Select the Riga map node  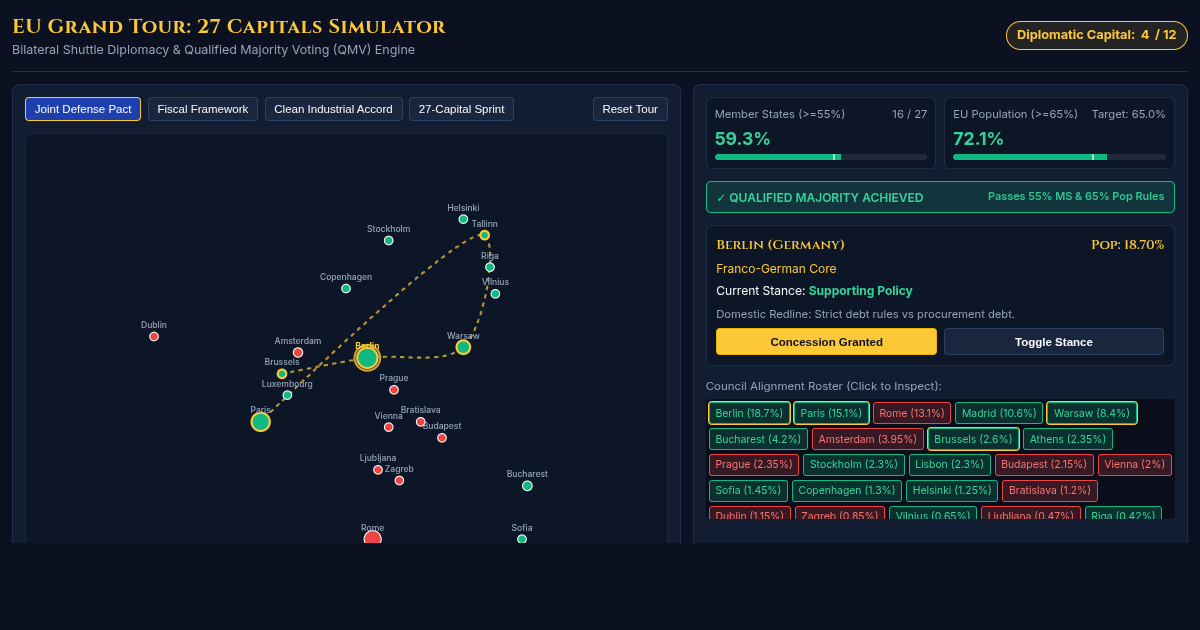490,267
